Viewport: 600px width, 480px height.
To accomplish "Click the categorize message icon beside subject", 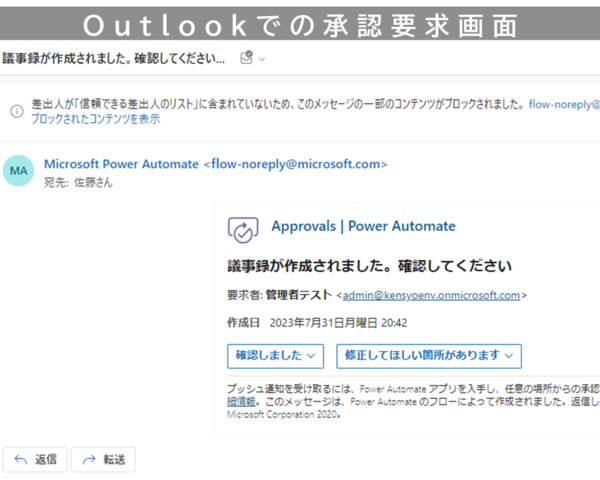I will pos(246,58).
